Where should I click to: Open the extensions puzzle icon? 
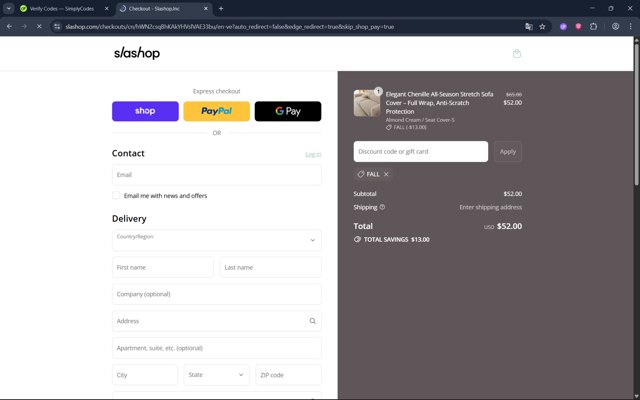(593, 27)
